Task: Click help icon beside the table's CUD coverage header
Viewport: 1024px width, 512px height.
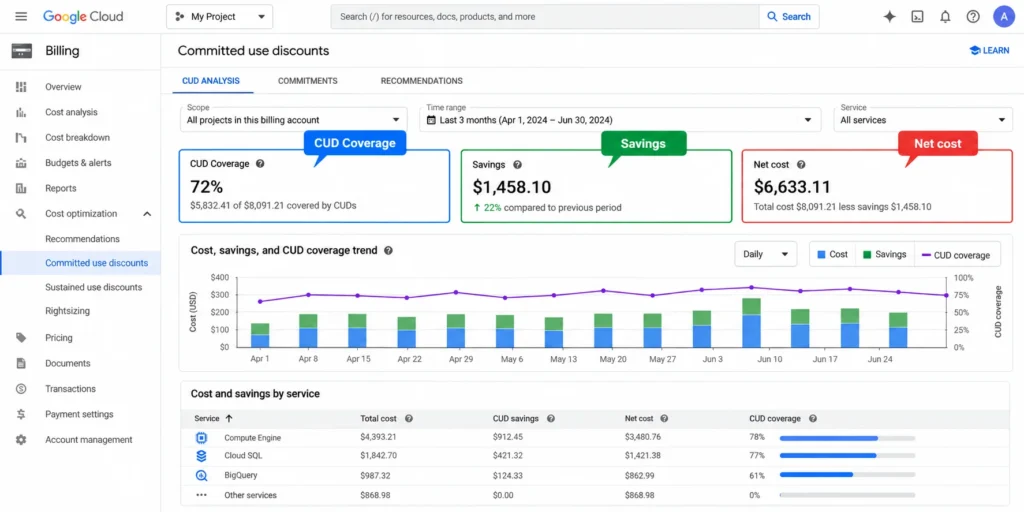Action: (x=812, y=419)
